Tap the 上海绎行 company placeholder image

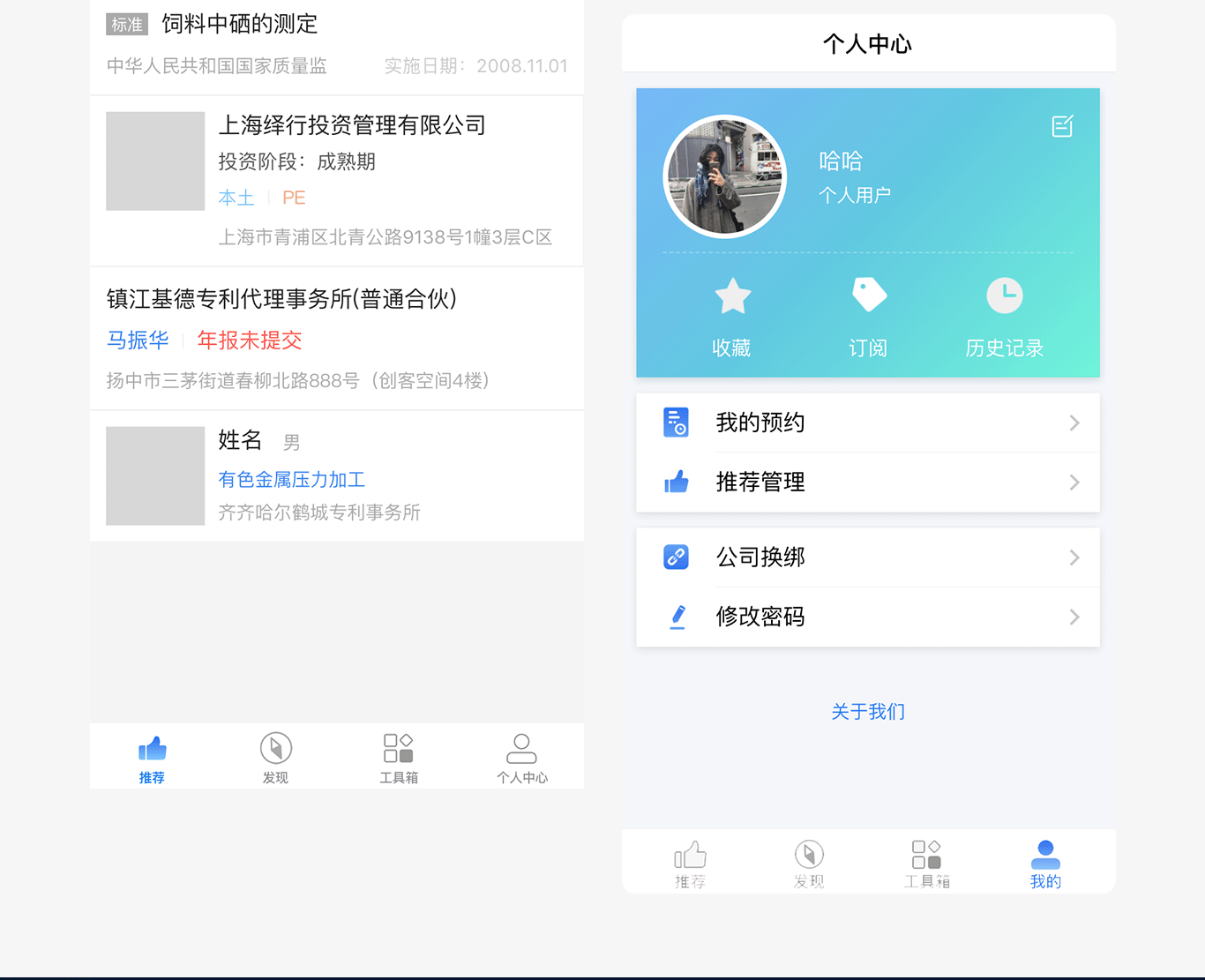tap(155, 161)
